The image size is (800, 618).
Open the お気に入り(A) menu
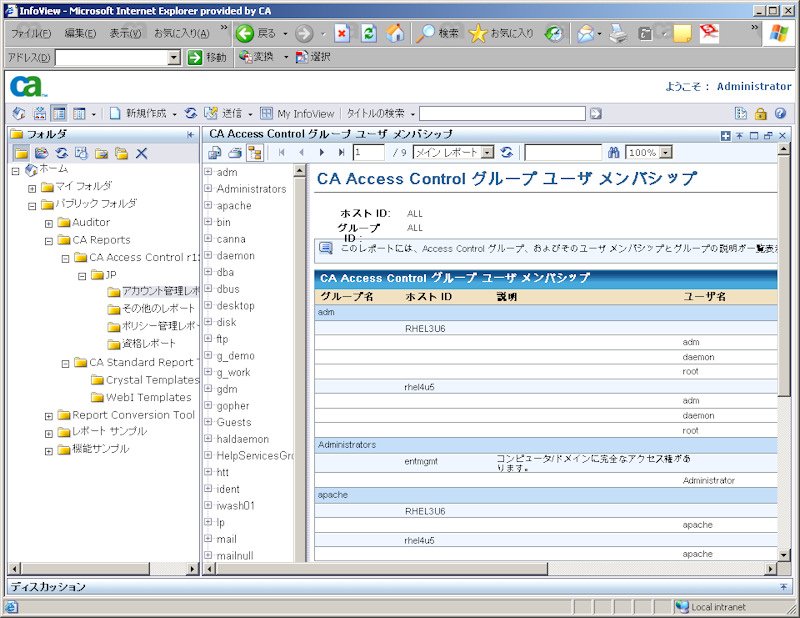click(x=182, y=33)
